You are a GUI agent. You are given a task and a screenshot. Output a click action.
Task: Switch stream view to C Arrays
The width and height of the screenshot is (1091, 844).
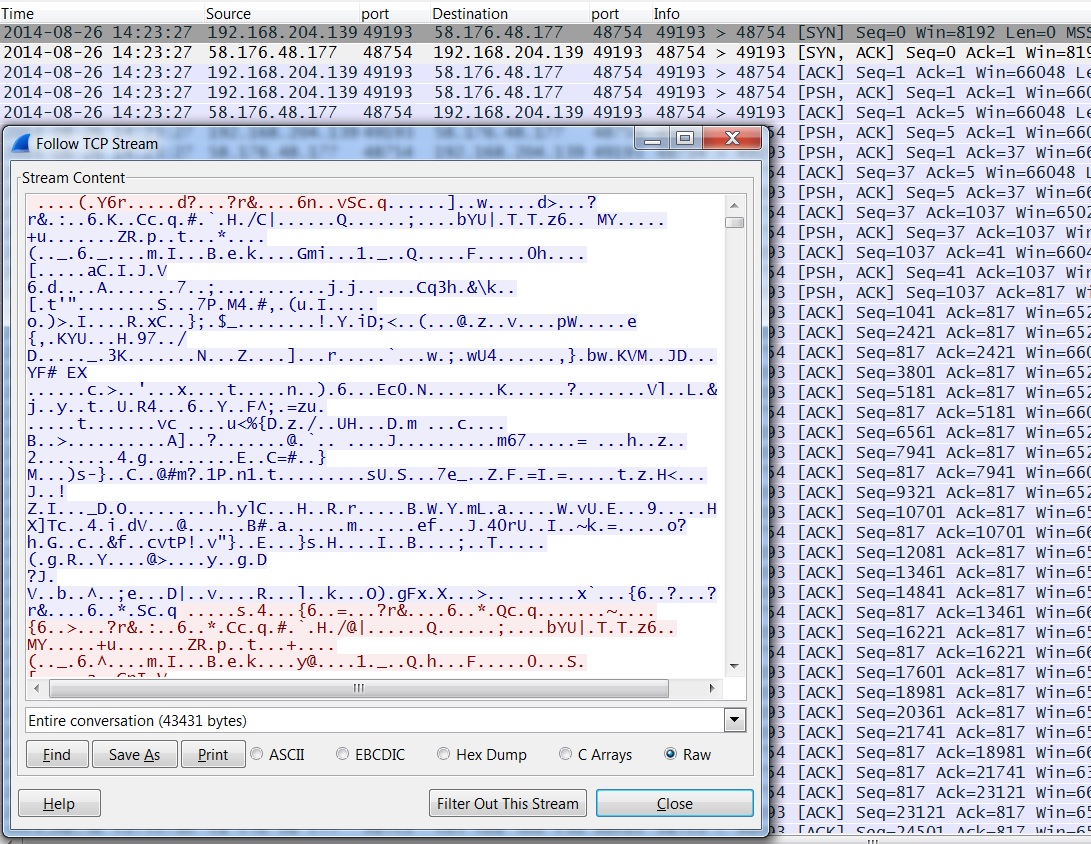coord(566,754)
